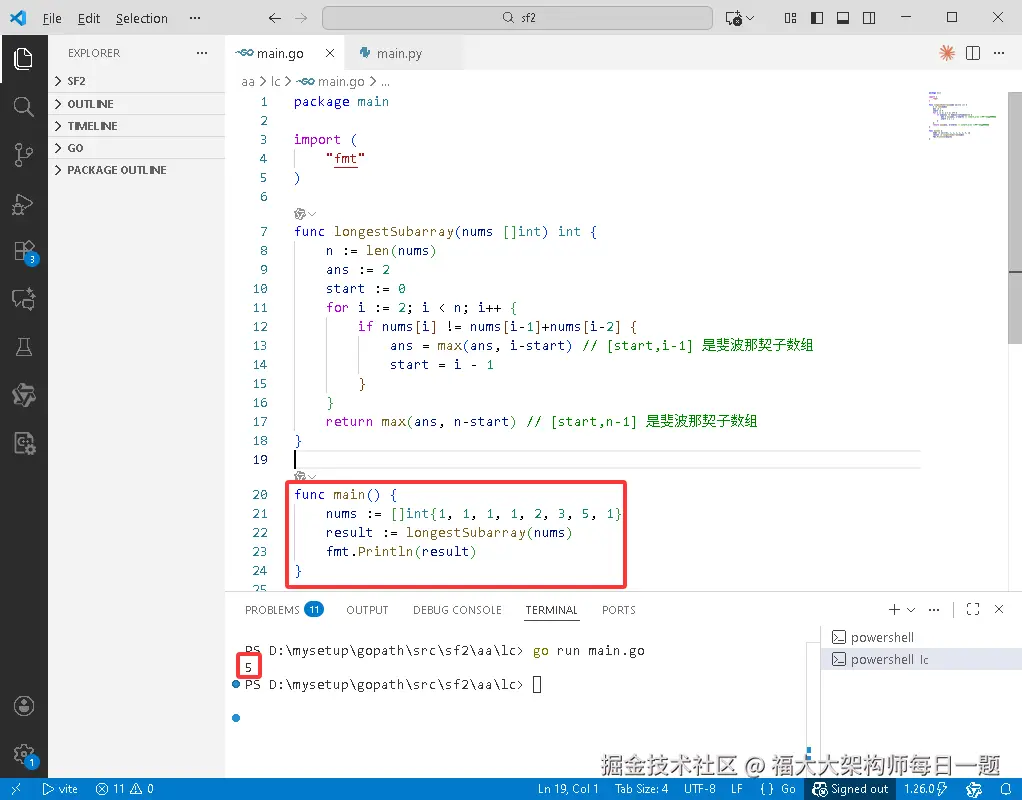This screenshot has width=1022, height=800.
Task: Expand the GO section
Action: point(137,148)
